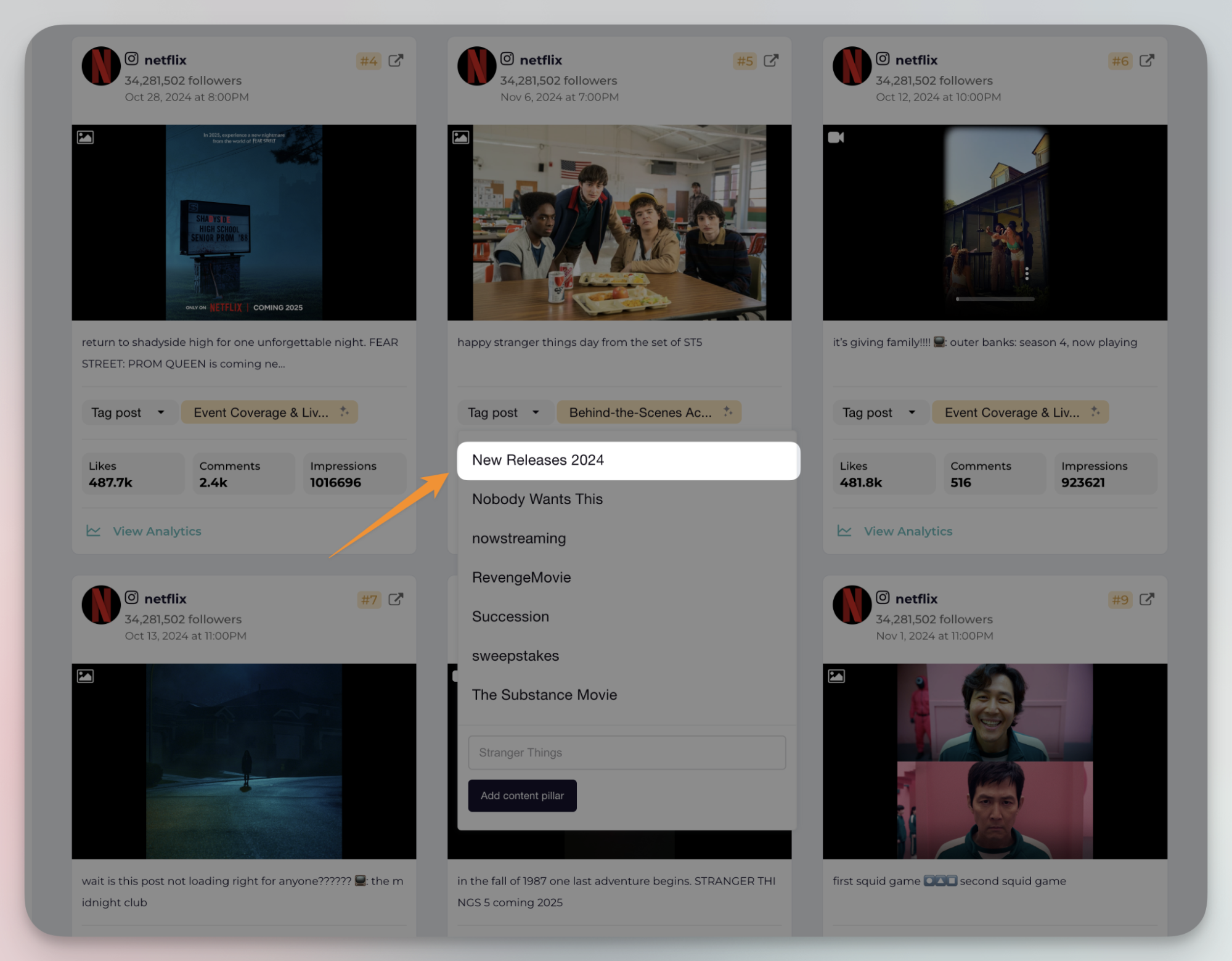Click Instagram icon on post #4 header
Screen dimensions: 1232x961
pos(132,59)
